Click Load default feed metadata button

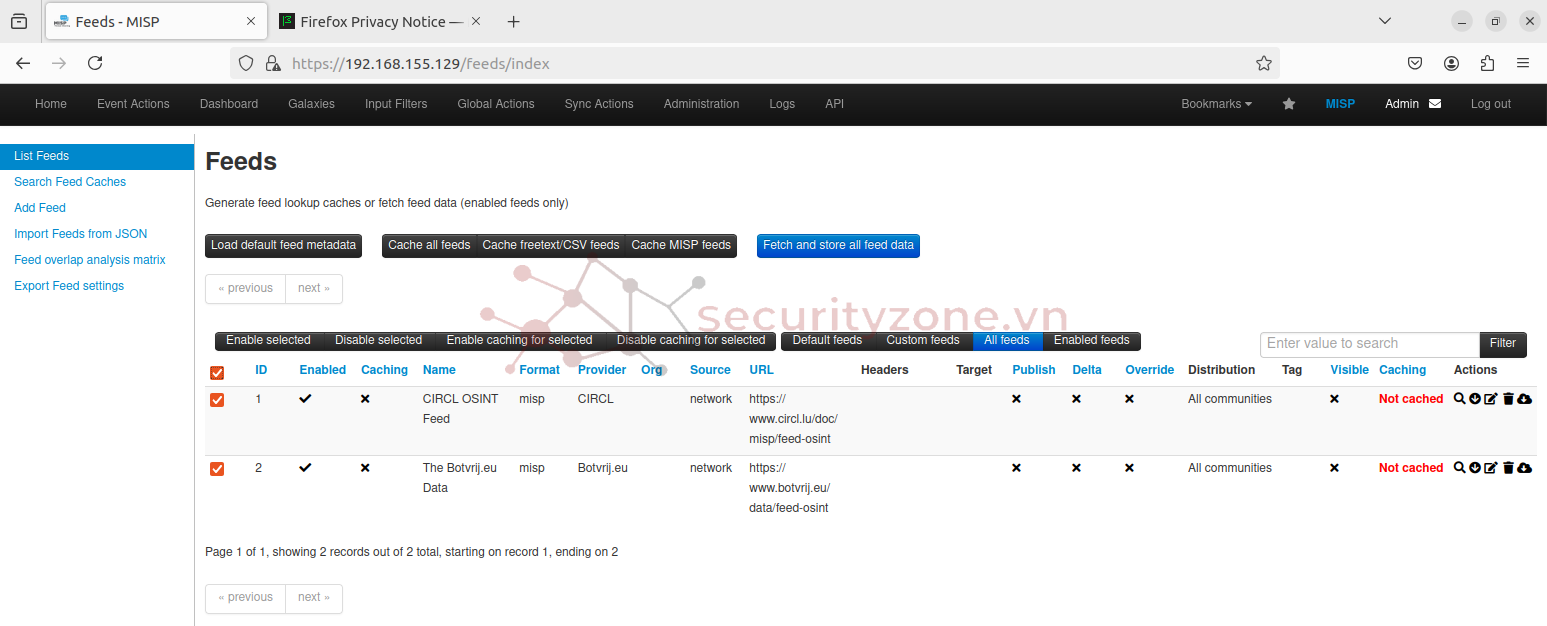pyautogui.click(x=283, y=246)
